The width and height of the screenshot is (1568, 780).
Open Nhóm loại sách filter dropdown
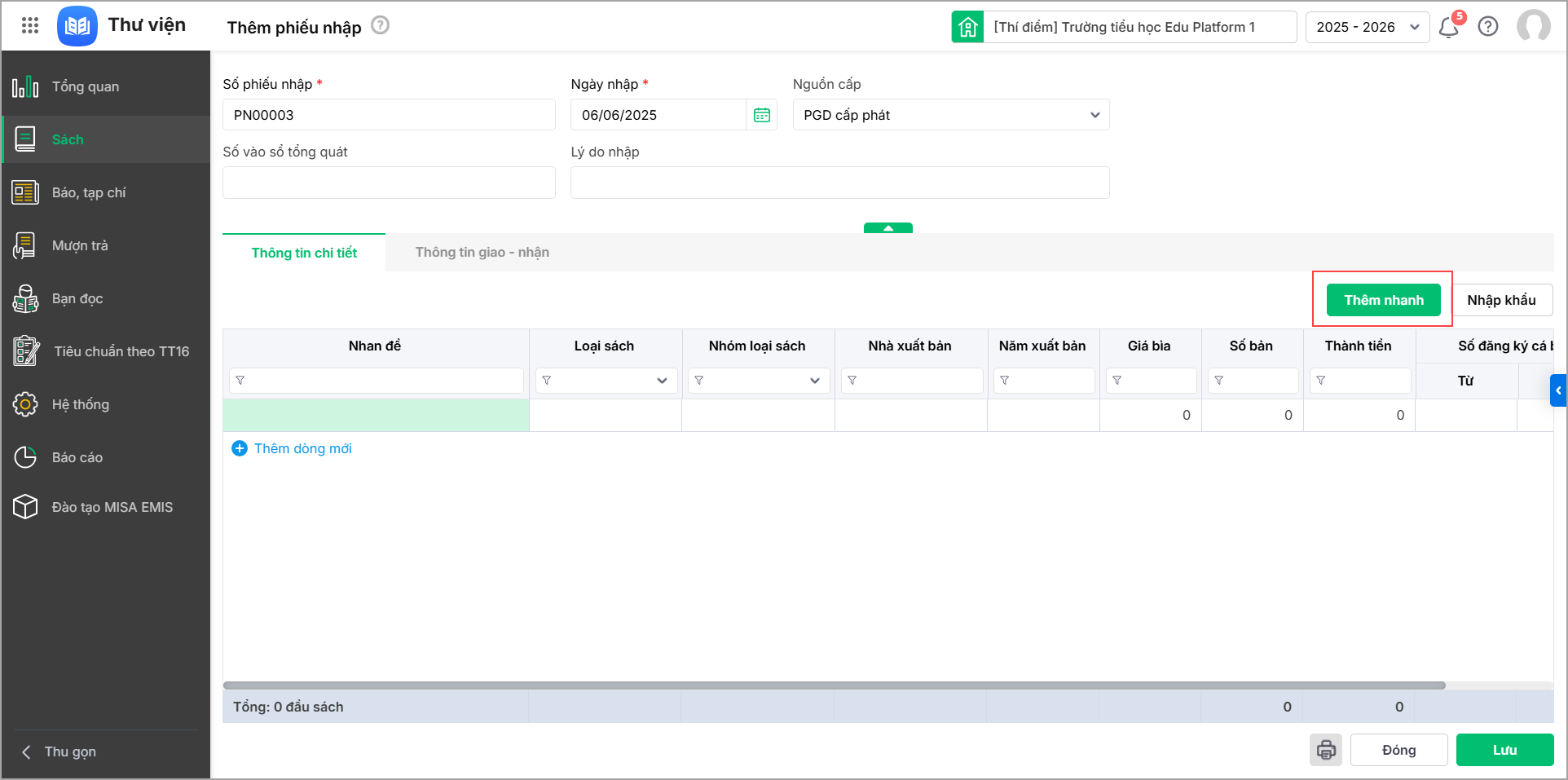click(759, 381)
